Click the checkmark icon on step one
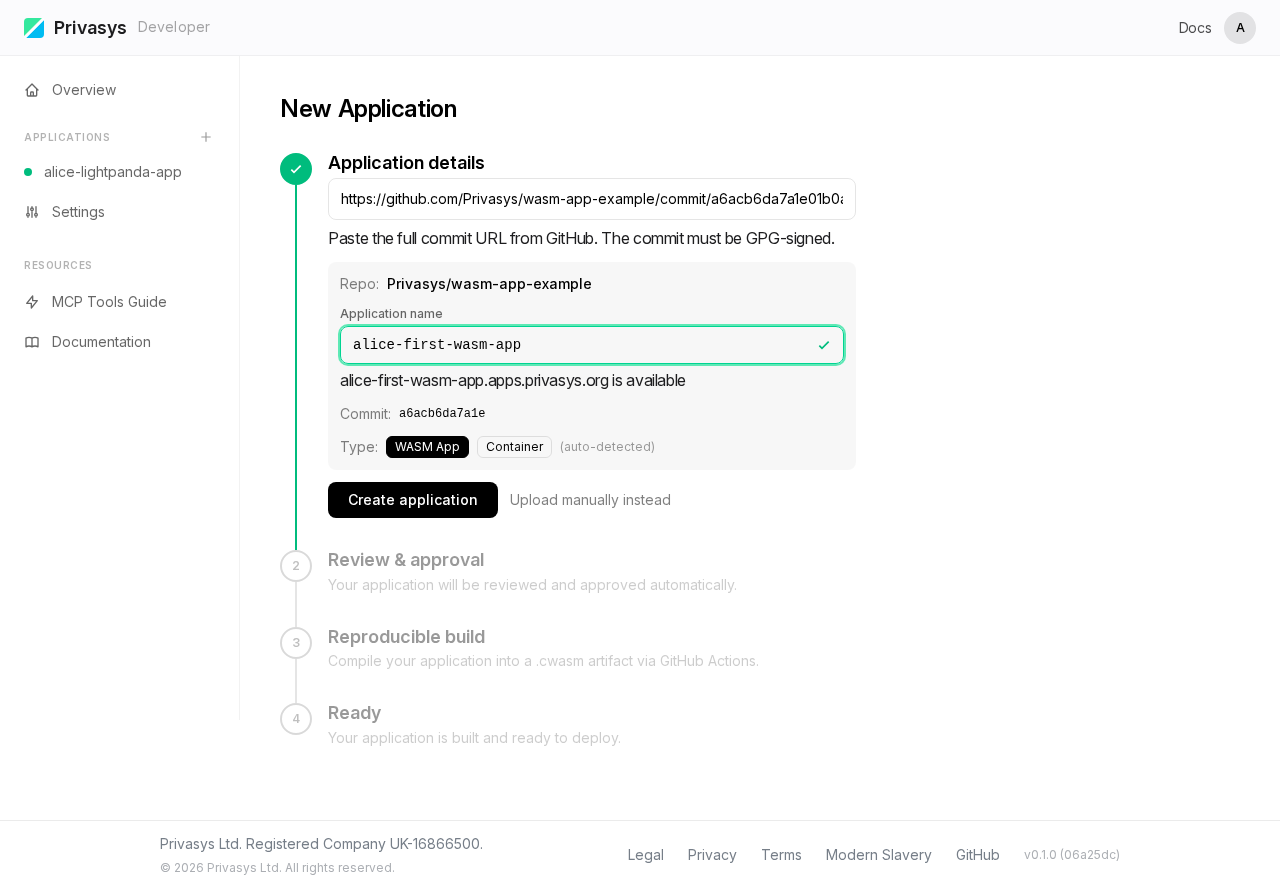1280x889 pixels. 296,169
